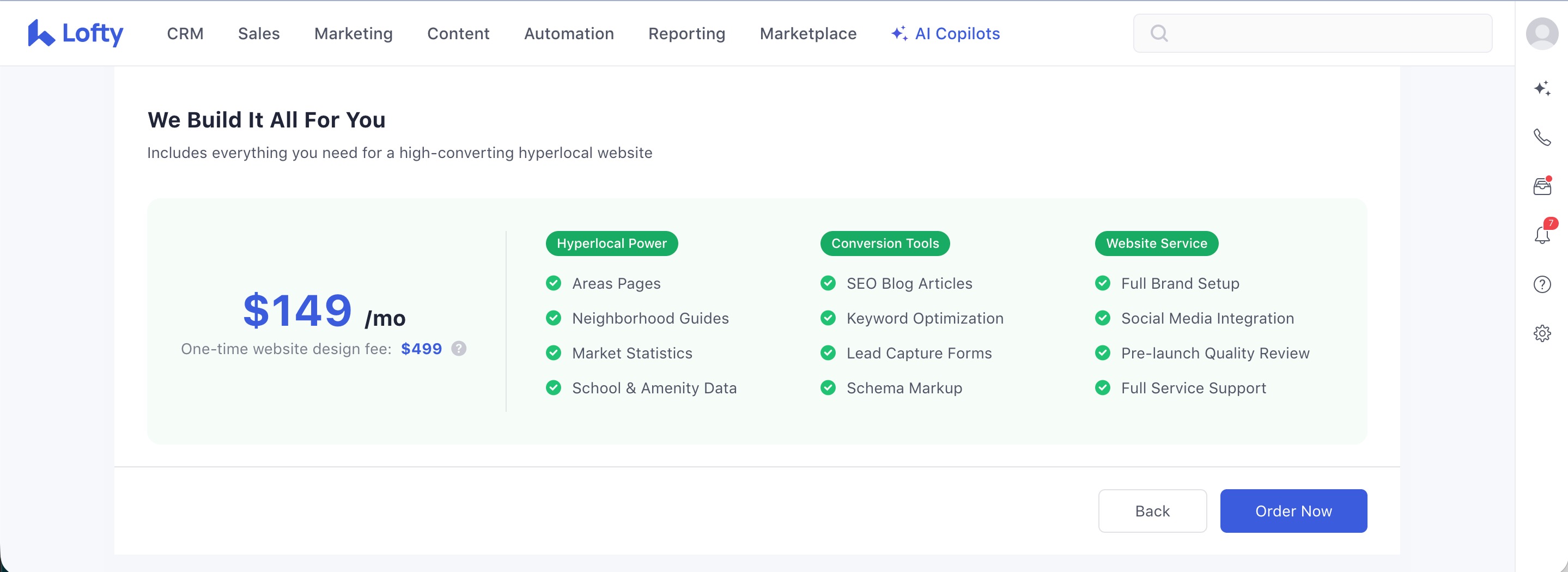The image size is (1568, 572).
Task: Open the CRM menu
Action: (185, 33)
